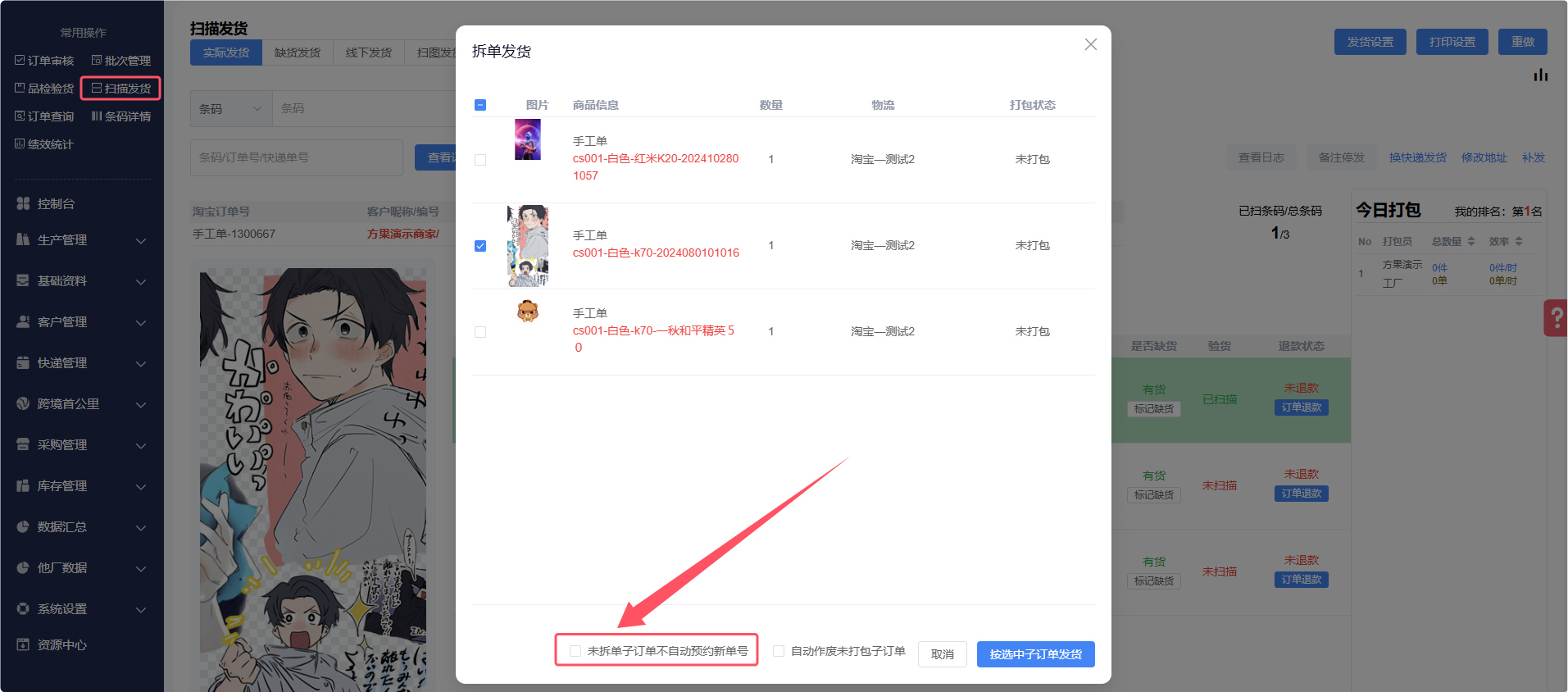
Task: Click the 采购管理 icon
Action: [23, 444]
